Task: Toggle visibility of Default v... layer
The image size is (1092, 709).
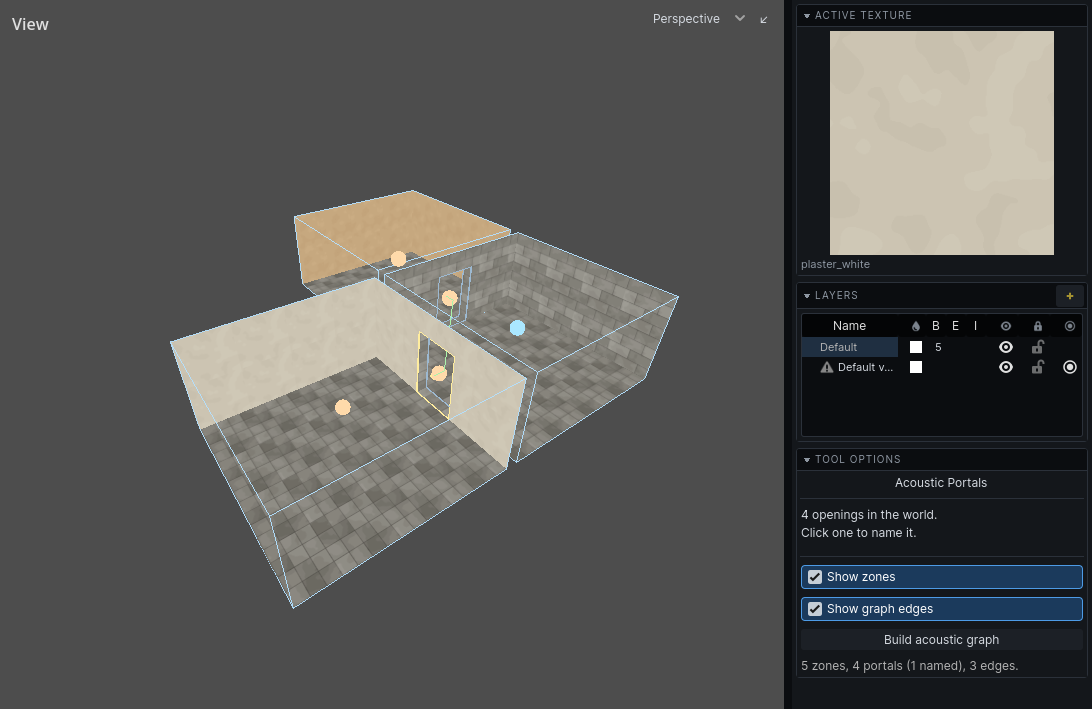Action: click(x=1006, y=367)
